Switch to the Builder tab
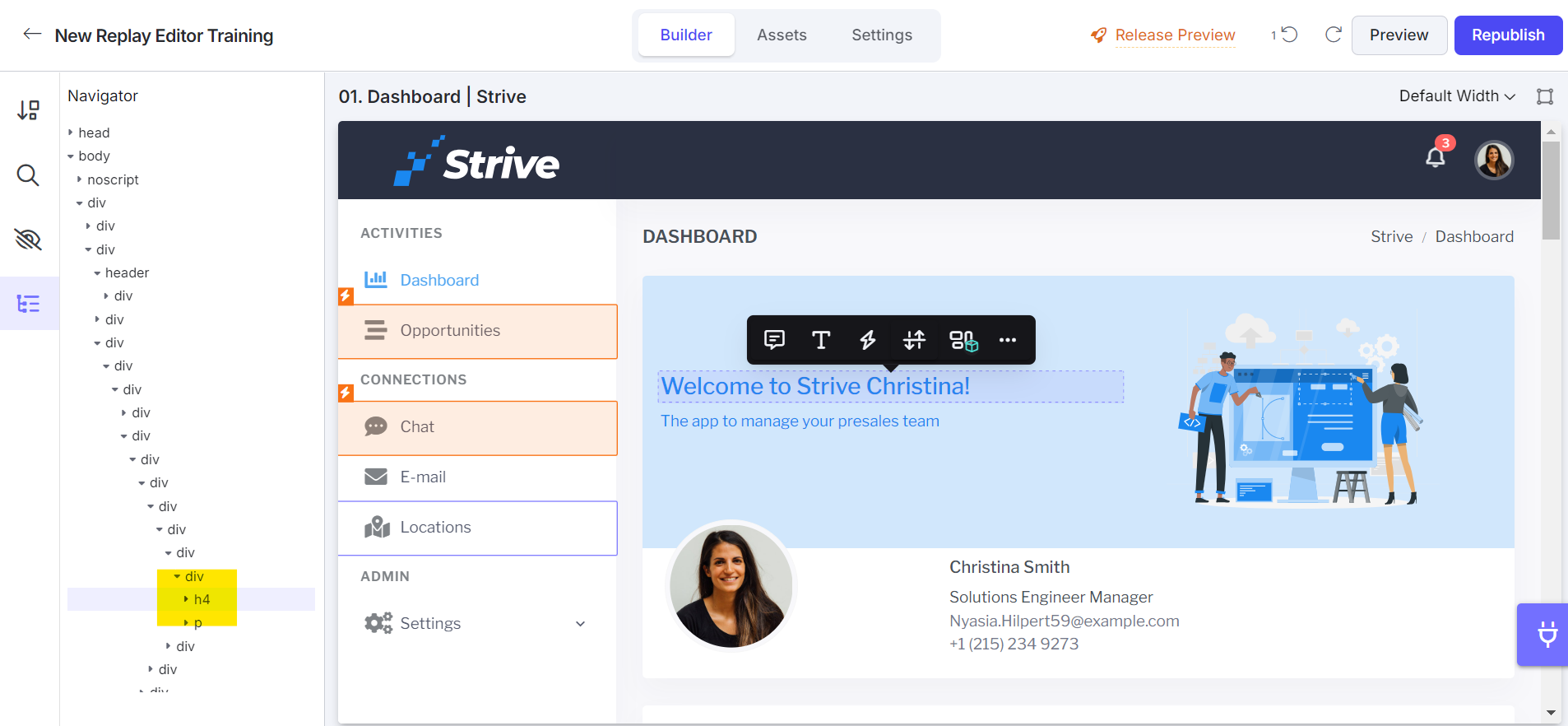This screenshot has width=1568, height=726. tap(686, 35)
